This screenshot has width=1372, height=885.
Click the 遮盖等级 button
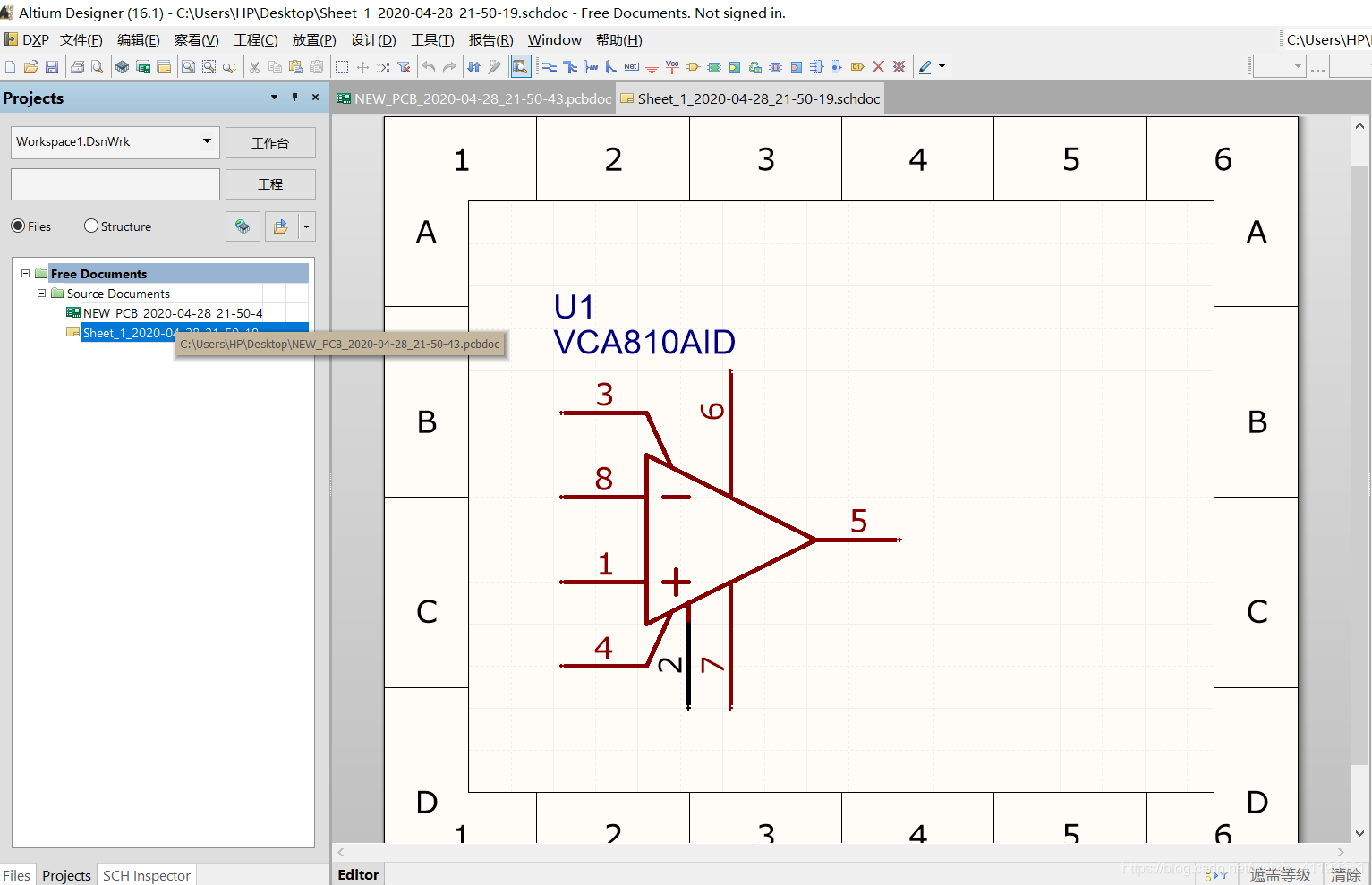(x=1281, y=875)
